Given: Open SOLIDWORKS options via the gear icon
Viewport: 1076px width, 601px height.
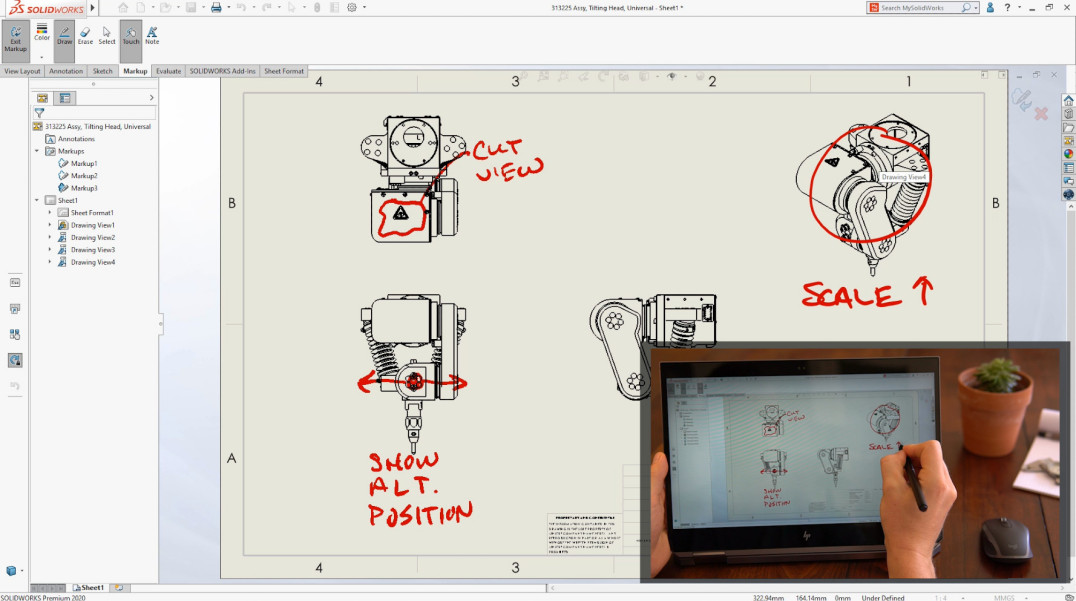Looking at the screenshot, I should coord(352,7).
